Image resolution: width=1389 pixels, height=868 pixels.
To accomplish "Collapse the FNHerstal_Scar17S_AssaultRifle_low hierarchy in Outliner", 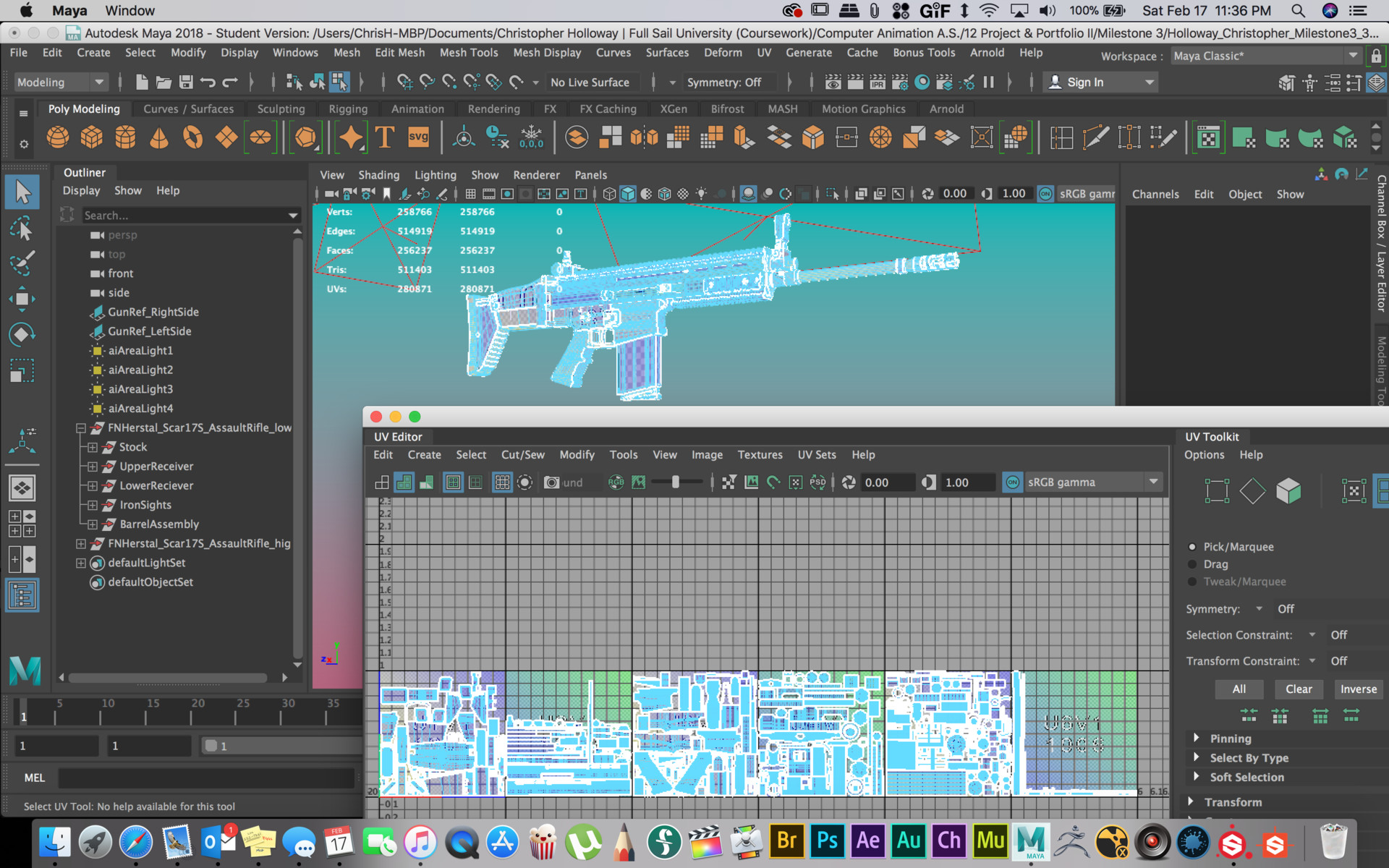I will coord(80,427).
